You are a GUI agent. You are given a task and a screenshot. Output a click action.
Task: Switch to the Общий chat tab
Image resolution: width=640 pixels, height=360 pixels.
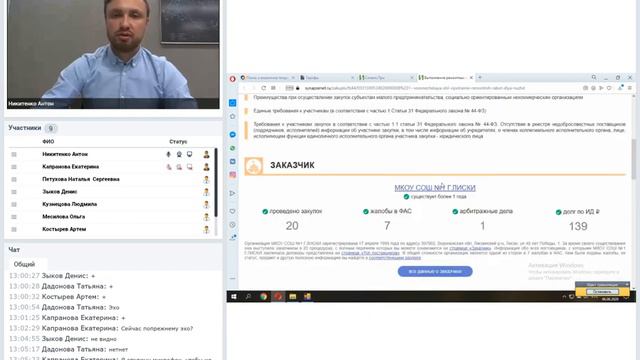[24, 264]
